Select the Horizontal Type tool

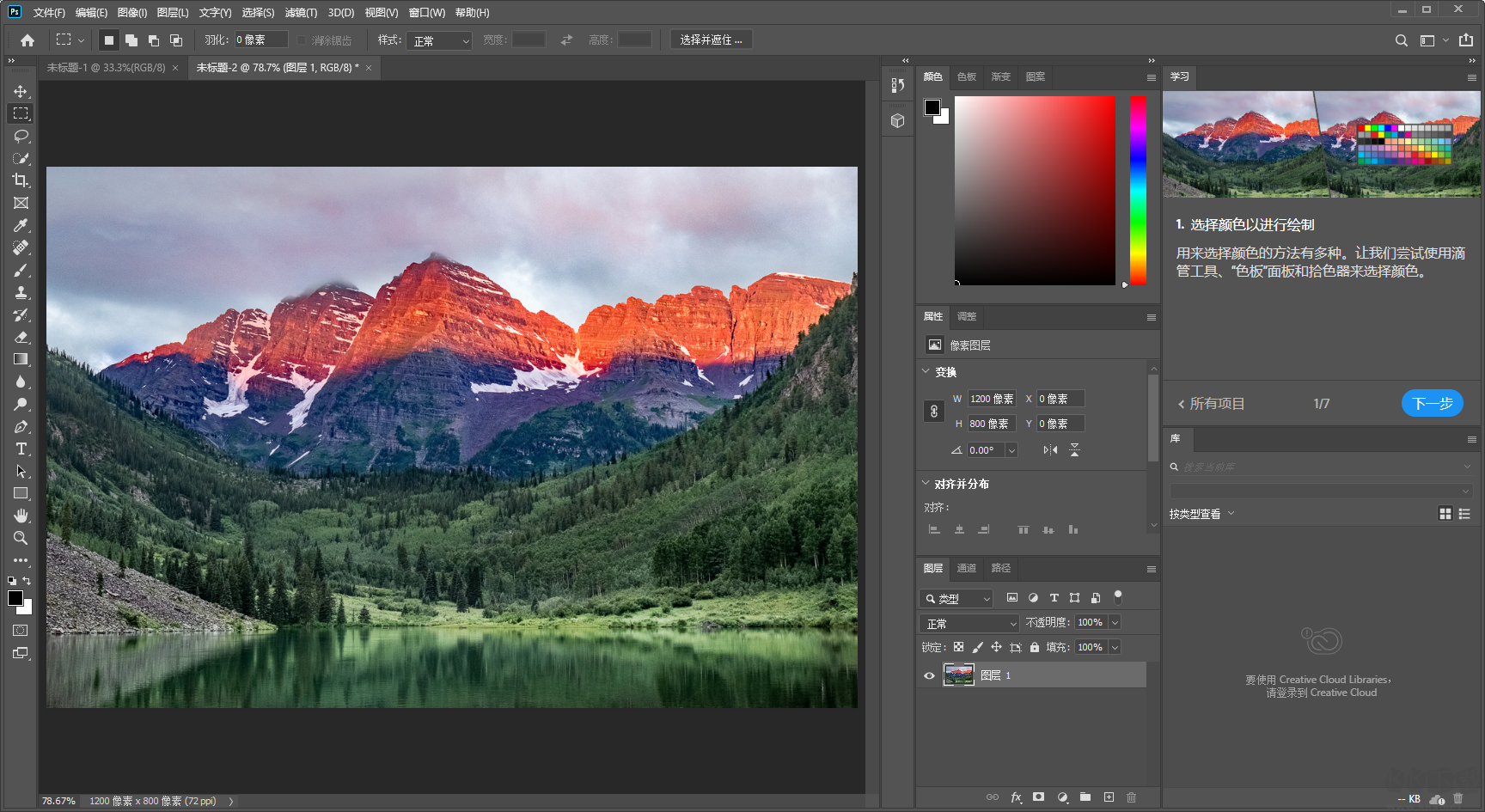(x=21, y=449)
